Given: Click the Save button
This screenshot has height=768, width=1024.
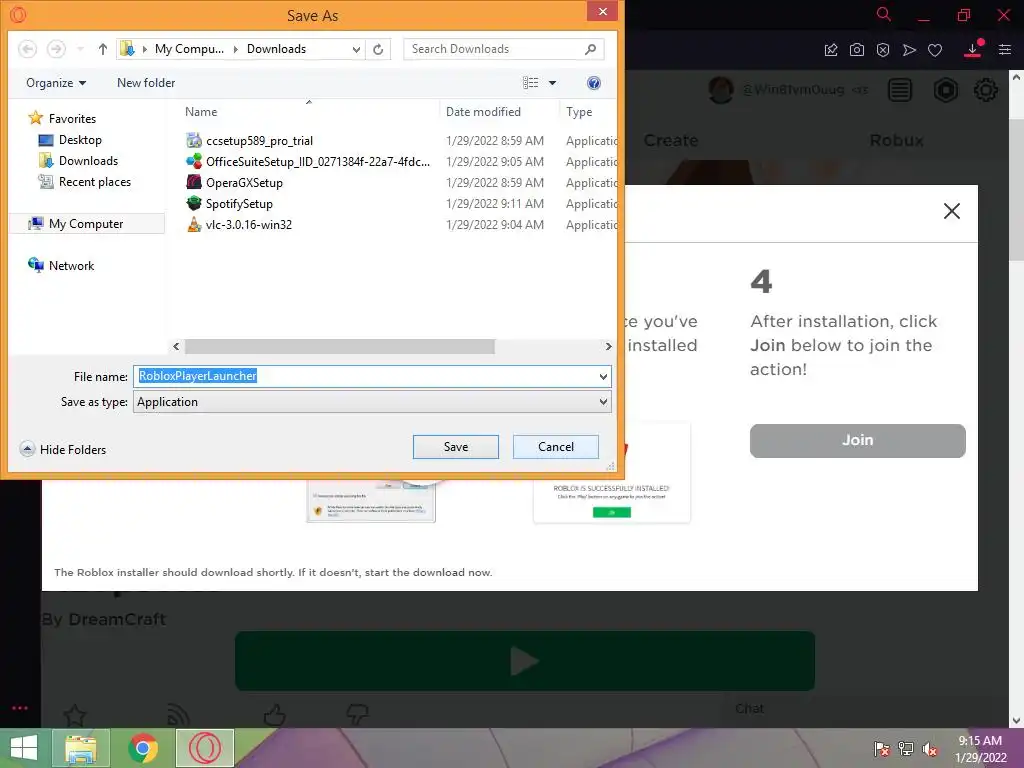Looking at the screenshot, I should click(456, 447).
